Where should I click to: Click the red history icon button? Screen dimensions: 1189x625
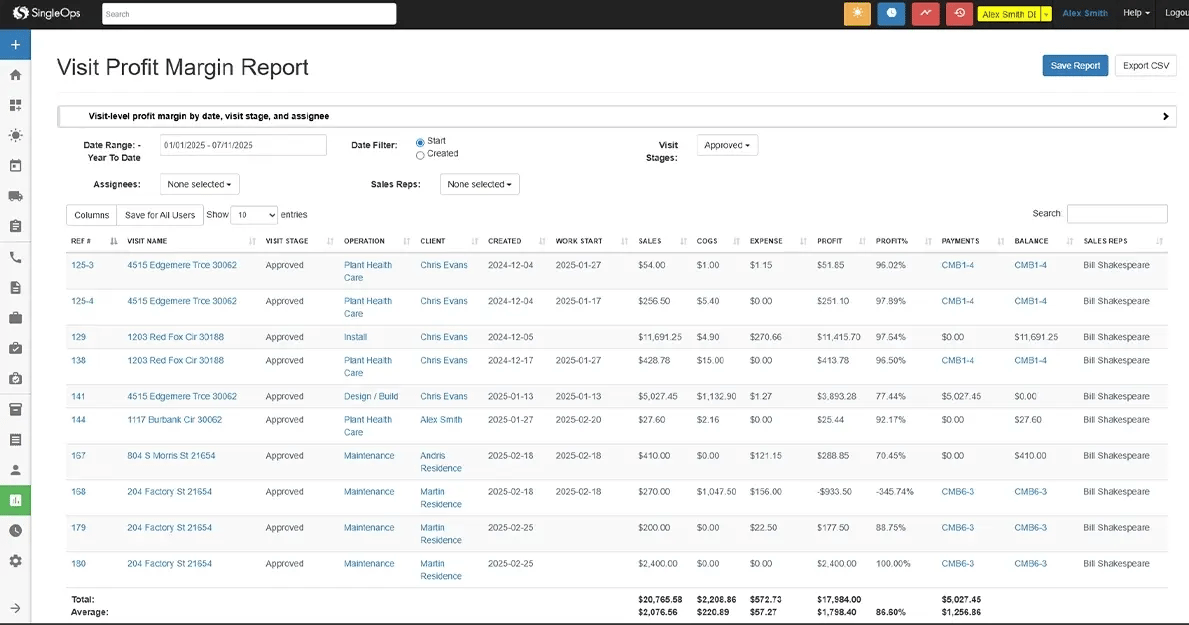pyautogui.click(x=959, y=13)
